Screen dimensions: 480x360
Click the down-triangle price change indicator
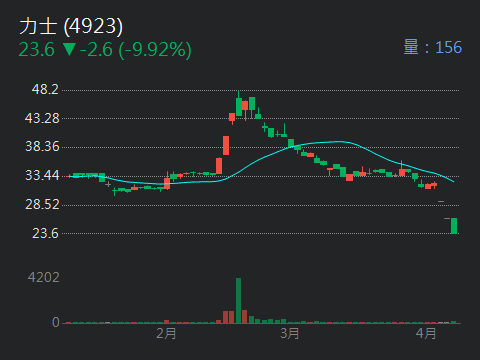point(70,50)
